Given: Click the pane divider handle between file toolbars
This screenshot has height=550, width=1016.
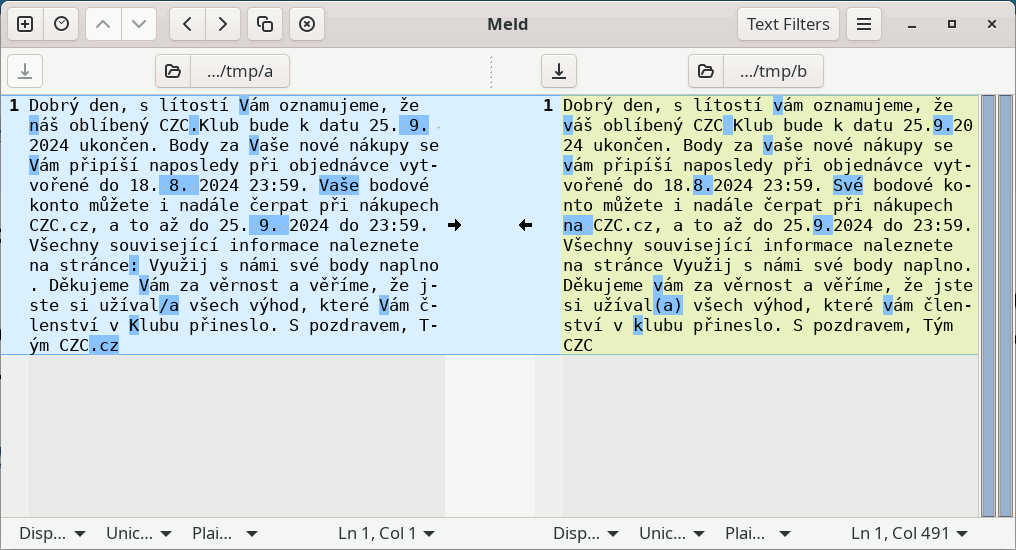Looking at the screenshot, I should click(x=491, y=71).
